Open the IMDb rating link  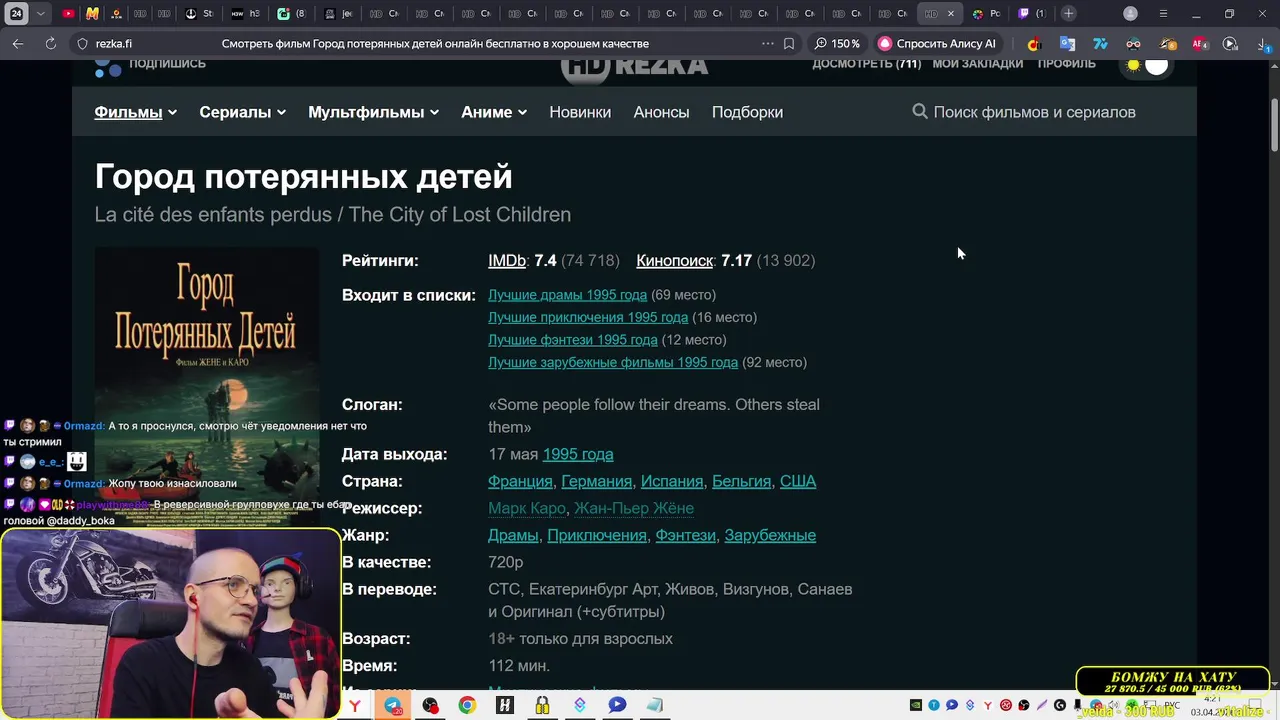[507, 260]
